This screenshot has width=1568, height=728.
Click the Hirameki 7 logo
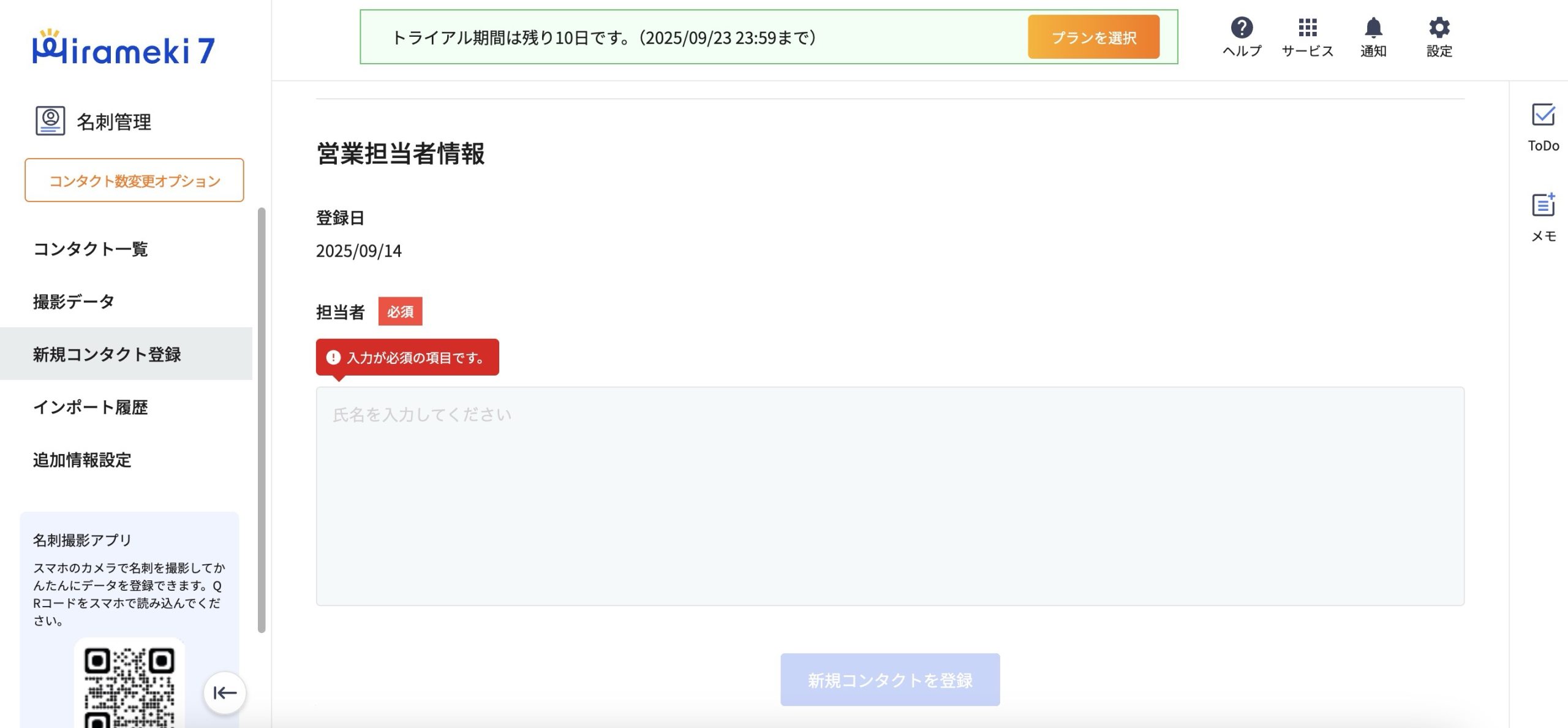(124, 48)
